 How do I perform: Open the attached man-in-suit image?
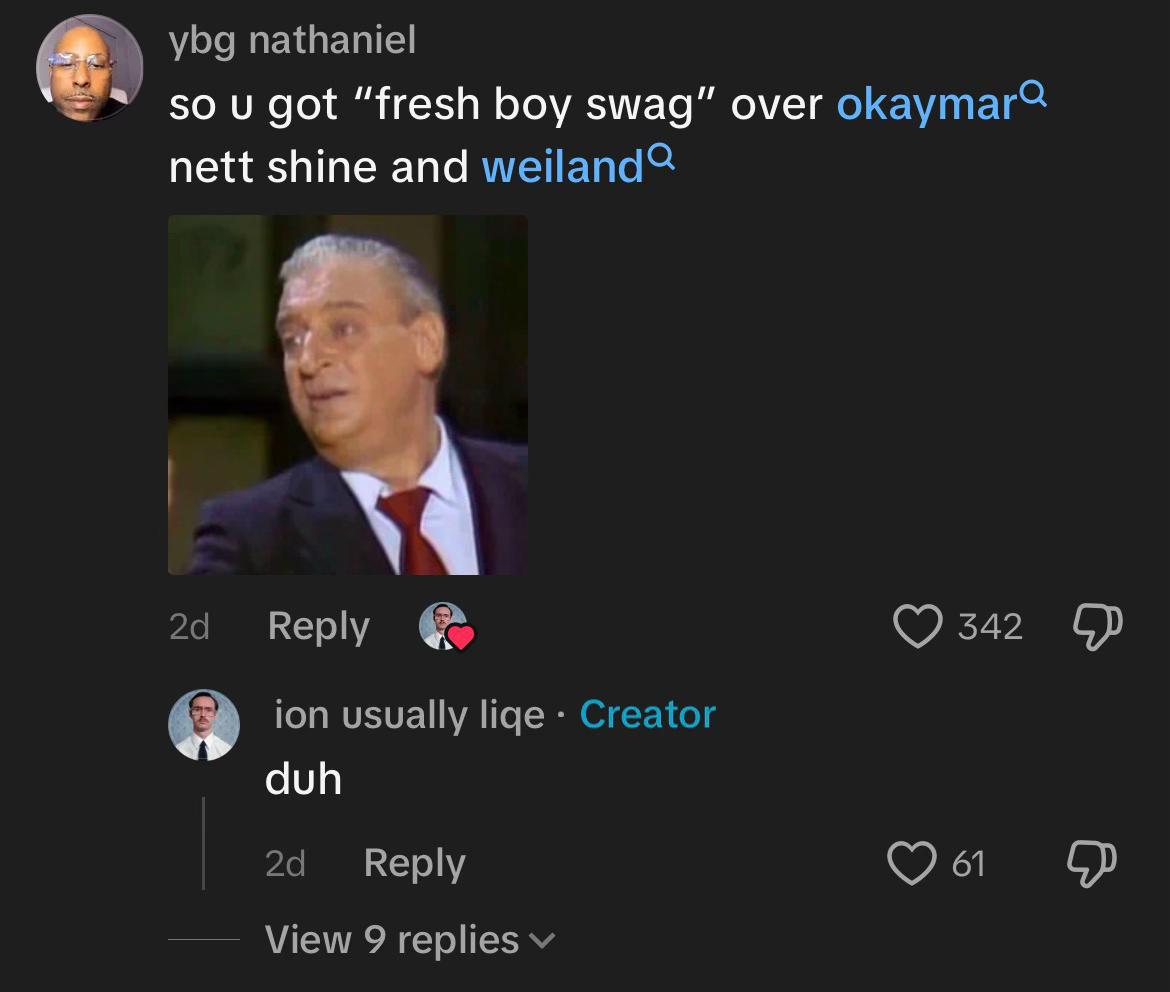tap(348, 395)
